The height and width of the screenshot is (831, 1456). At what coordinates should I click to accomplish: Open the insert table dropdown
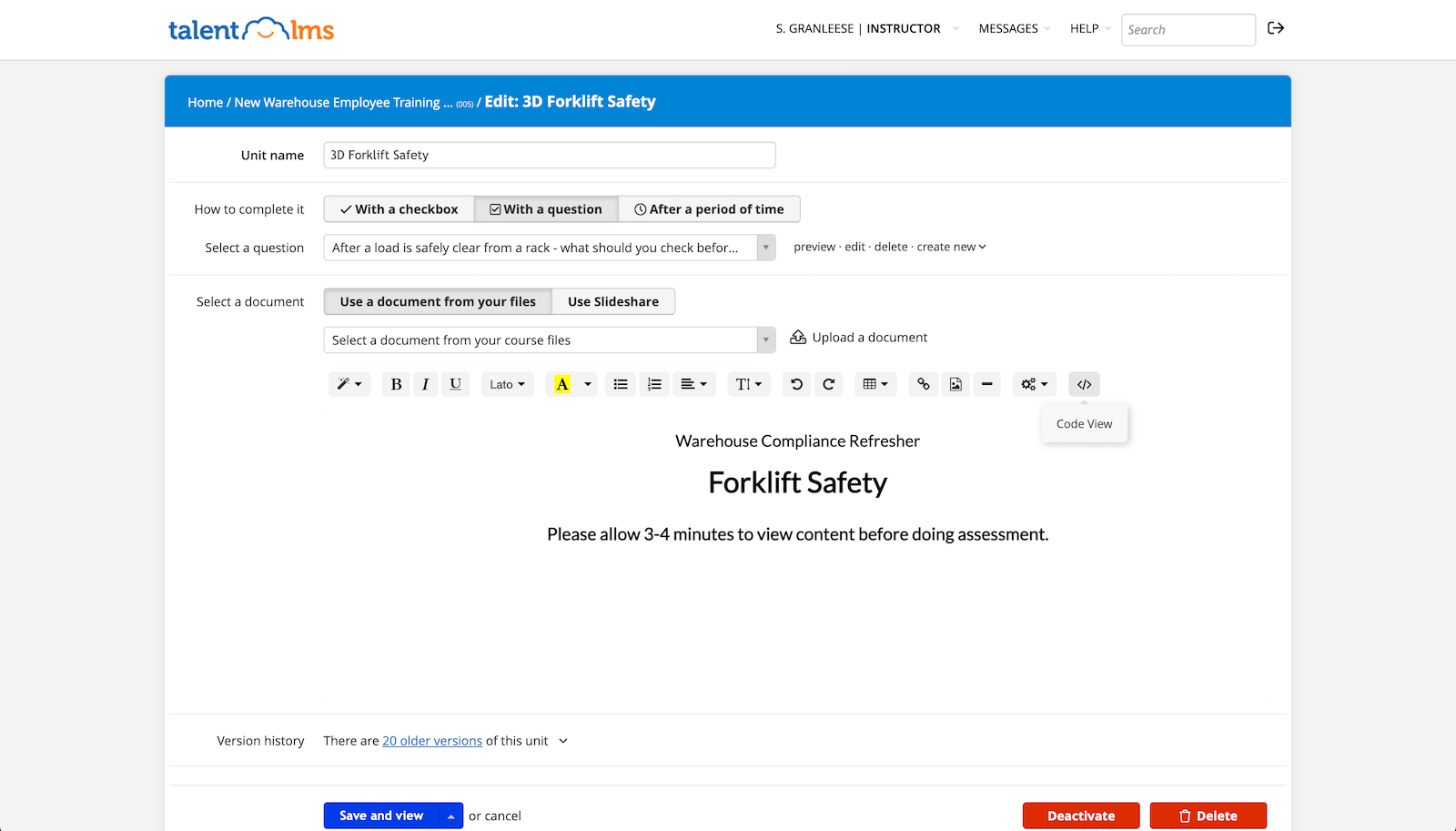tap(875, 384)
